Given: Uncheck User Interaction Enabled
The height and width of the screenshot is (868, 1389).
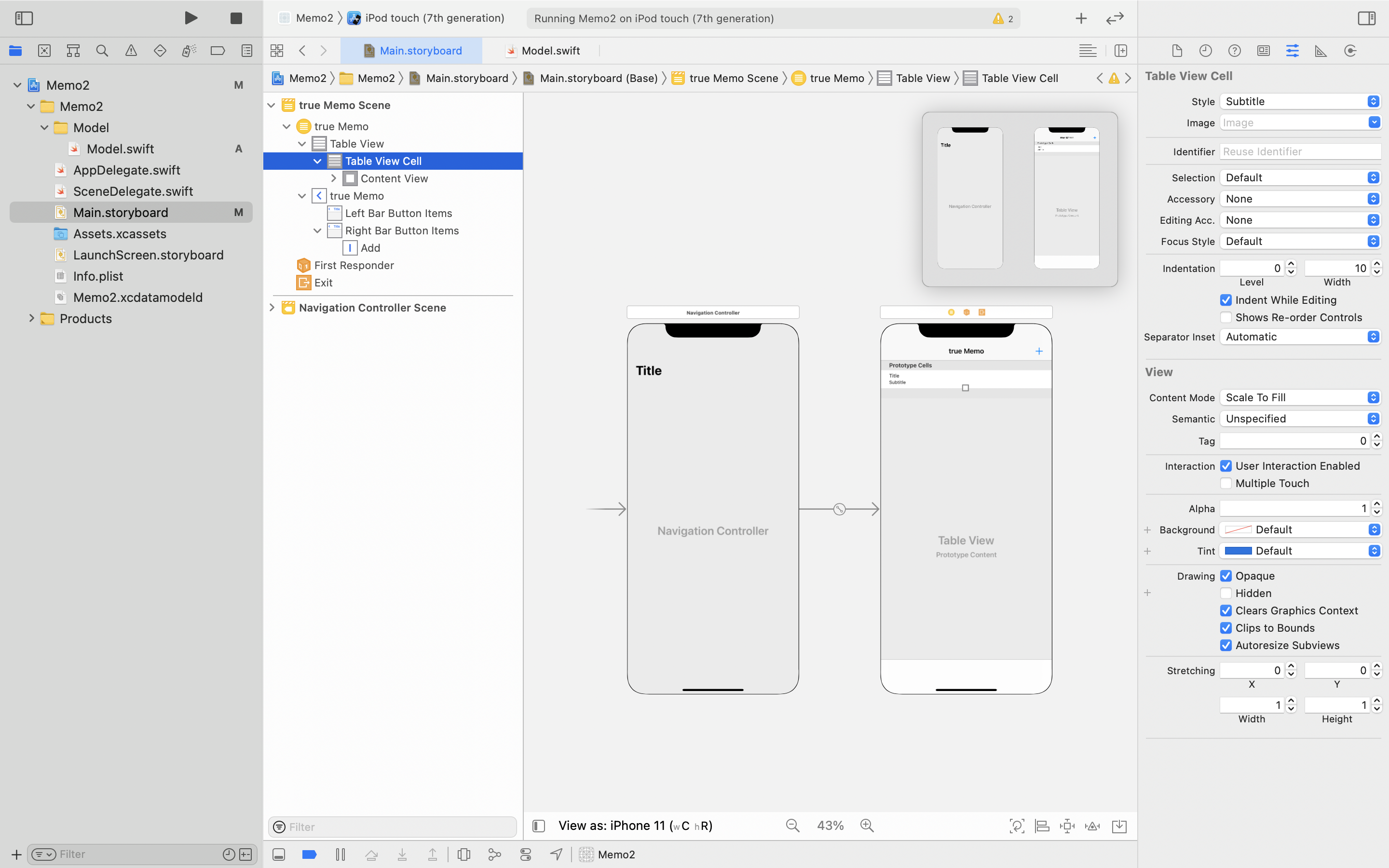Looking at the screenshot, I should coord(1226,466).
